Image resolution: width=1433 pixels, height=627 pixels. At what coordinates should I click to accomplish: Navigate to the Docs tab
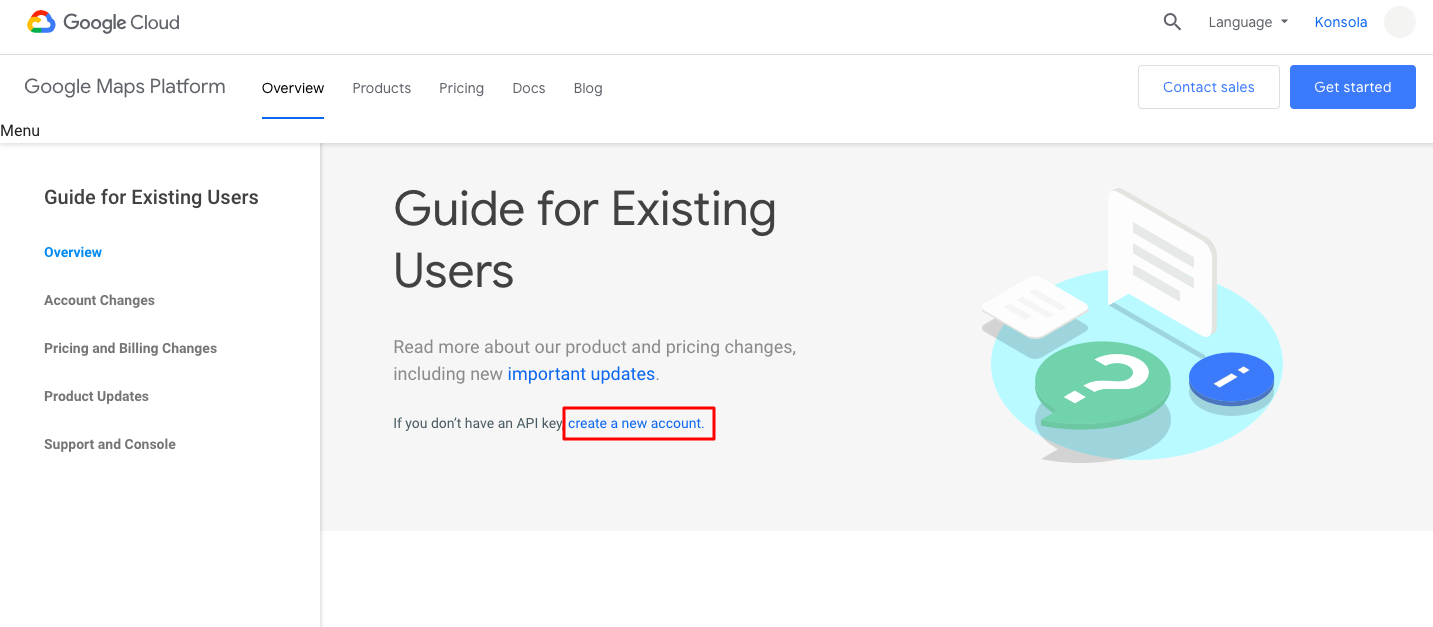pyautogui.click(x=529, y=88)
